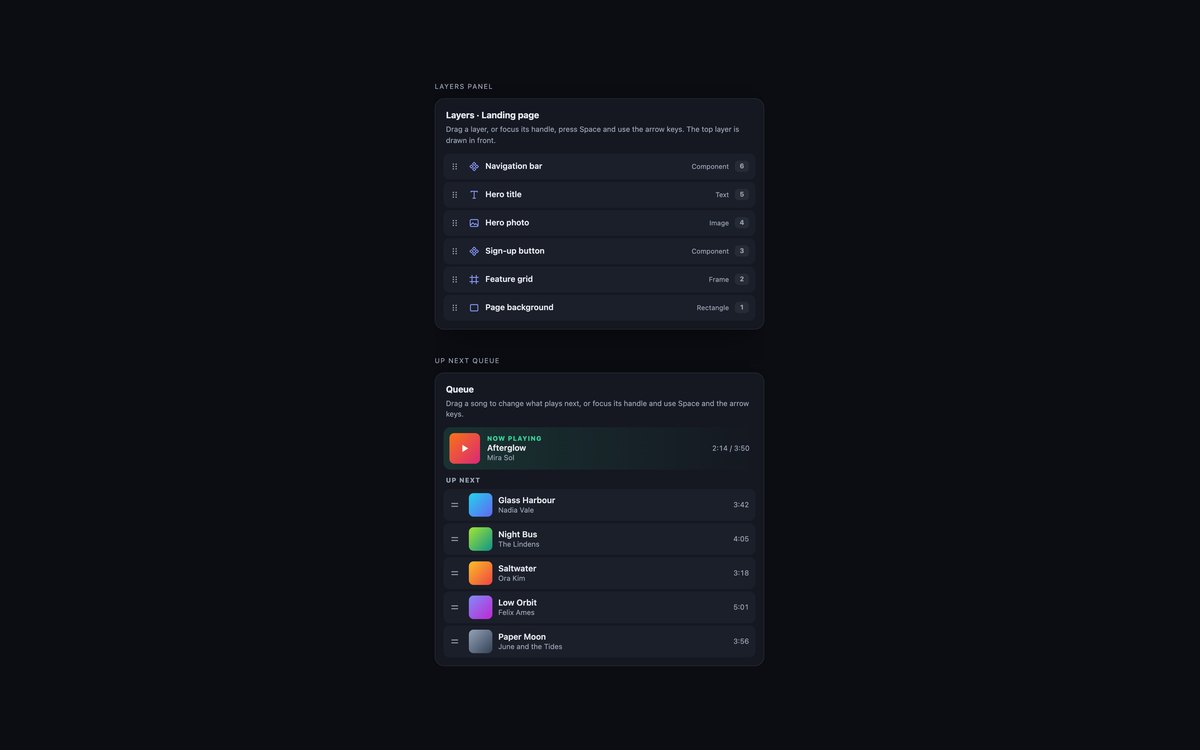Click the reorder handle for Saltwater

click(455, 573)
